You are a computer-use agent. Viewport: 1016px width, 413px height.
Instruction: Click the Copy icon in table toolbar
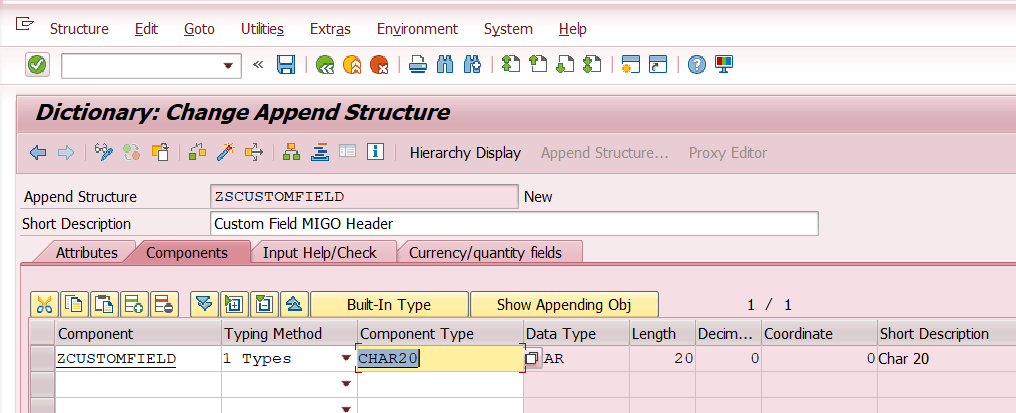(74, 304)
